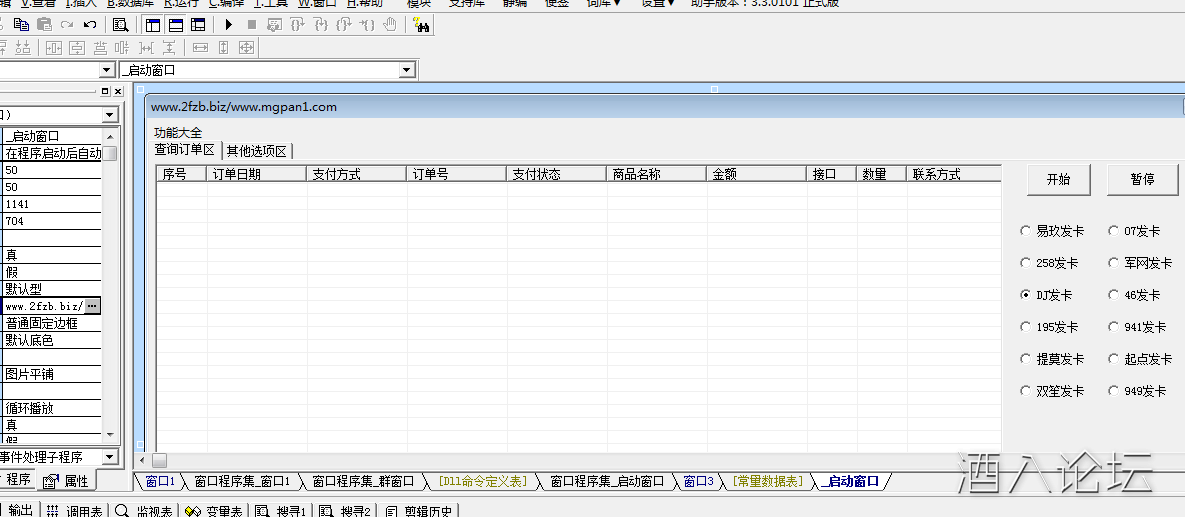Image resolution: width=1185 pixels, height=517 pixels.
Task: Click the hand breakpoint icon
Action: pos(390,25)
